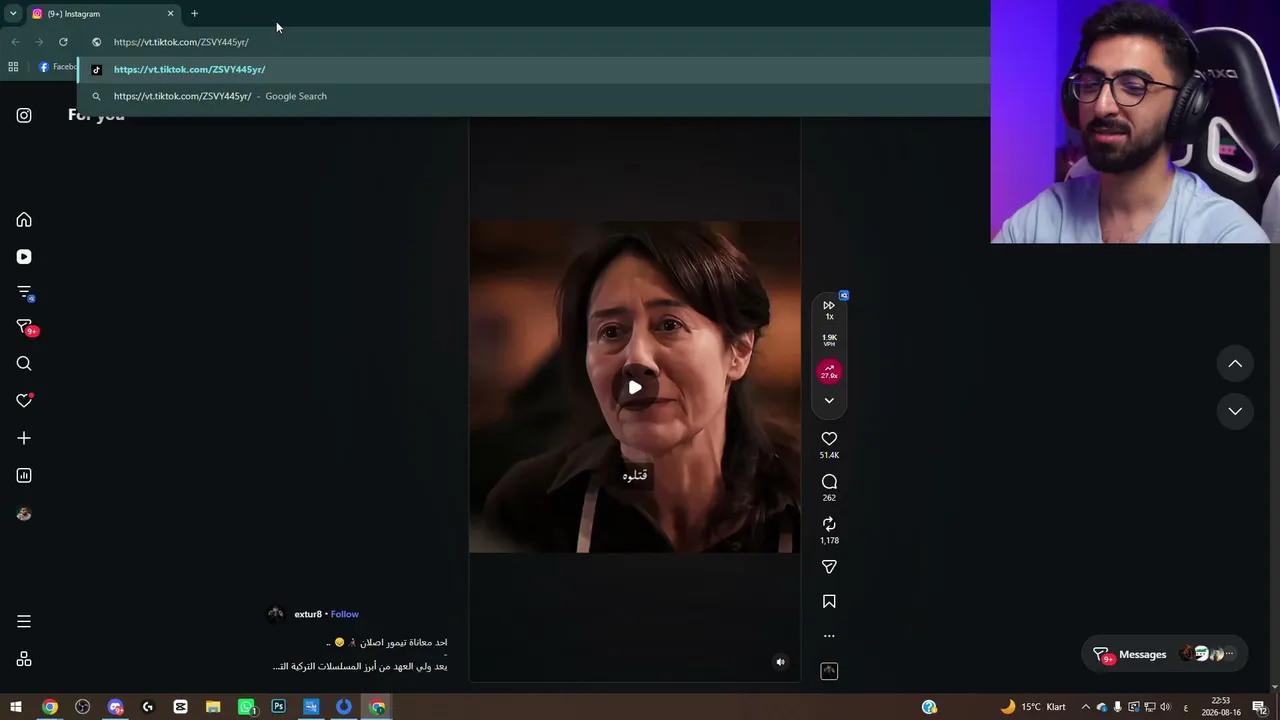Show hidden system tray icons

1085,707
